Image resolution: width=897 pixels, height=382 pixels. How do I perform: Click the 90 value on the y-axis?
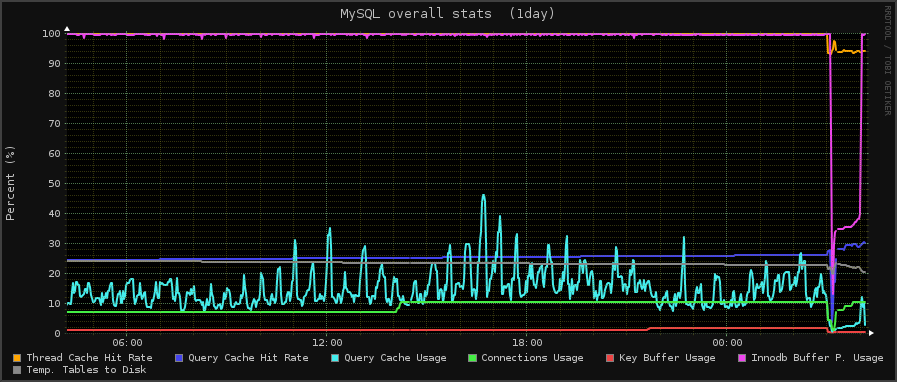(54, 63)
